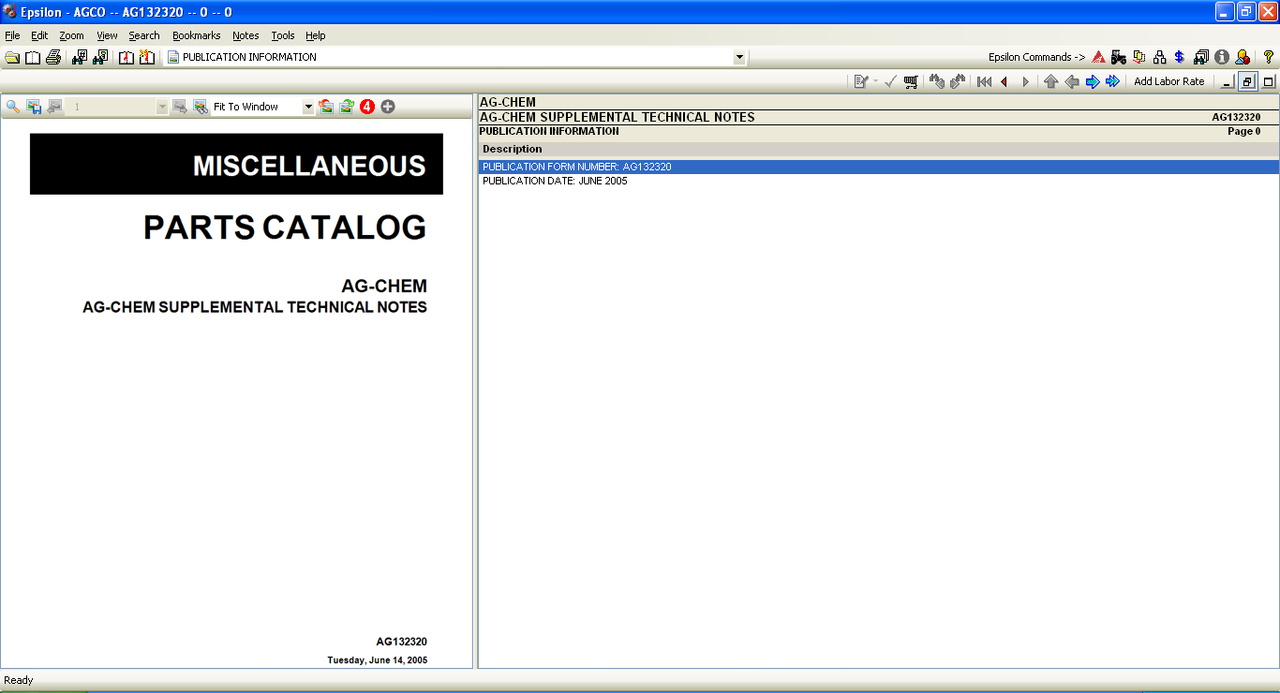Open the PUBLICATION INFORMATION dropdown arrow
The width and height of the screenshot is (1280, 693).
pos(740,58)
